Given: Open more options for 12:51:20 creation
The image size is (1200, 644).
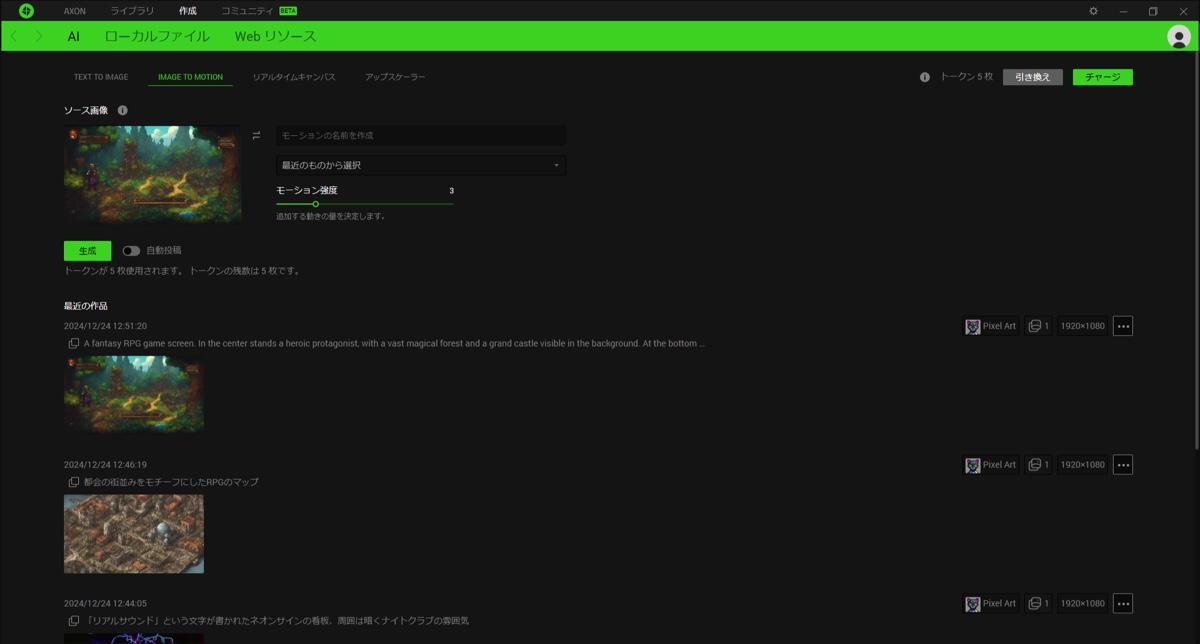Looking at the screenshot, I should [x=1122, y=326].
